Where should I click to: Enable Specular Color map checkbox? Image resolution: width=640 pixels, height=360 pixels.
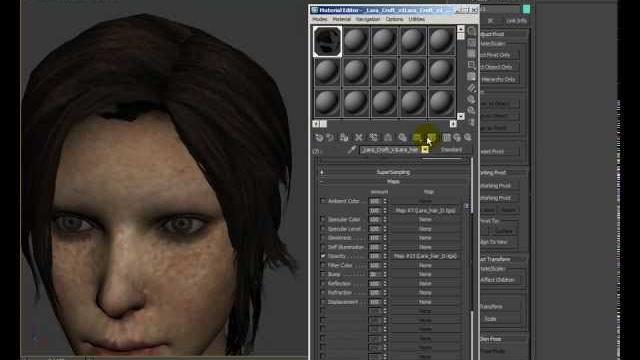pyautogui.click(x=322, y=220)
